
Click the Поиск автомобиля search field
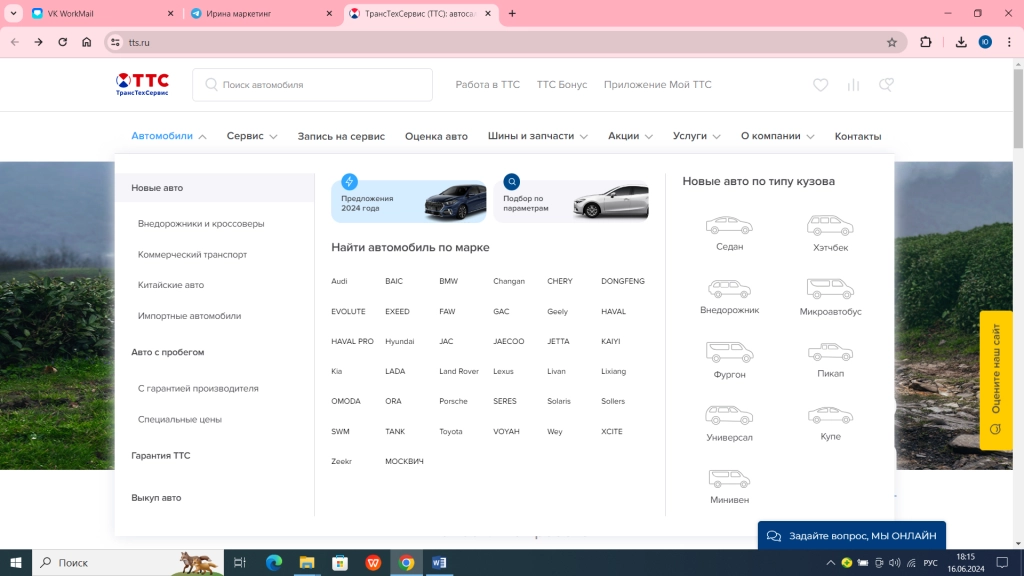(x=312, y=85)
